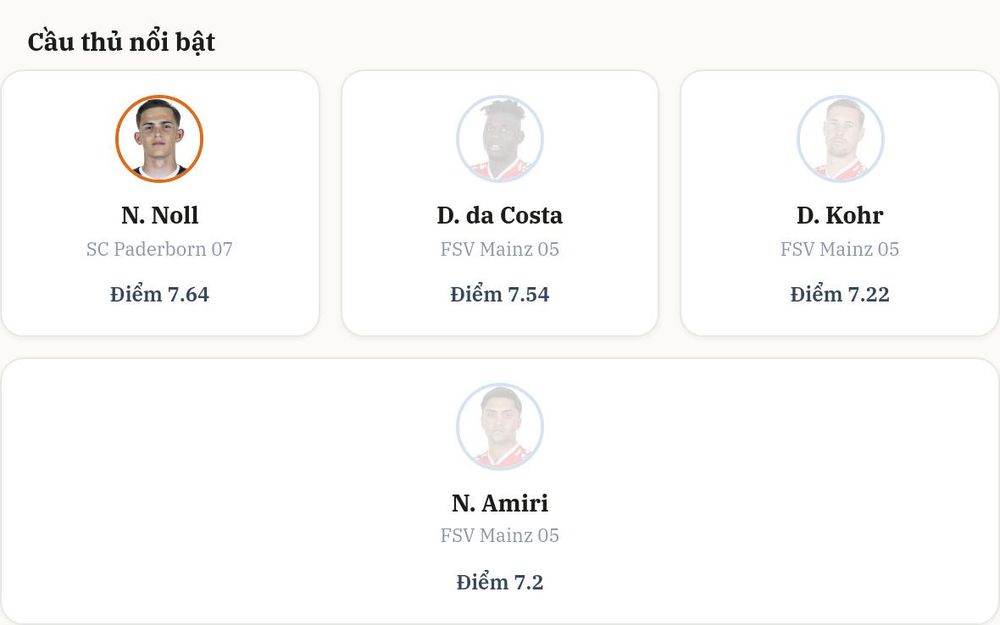Click D. da Costa's player avatar
Viewport: 1000px width, 625px height.
[500, 138]
